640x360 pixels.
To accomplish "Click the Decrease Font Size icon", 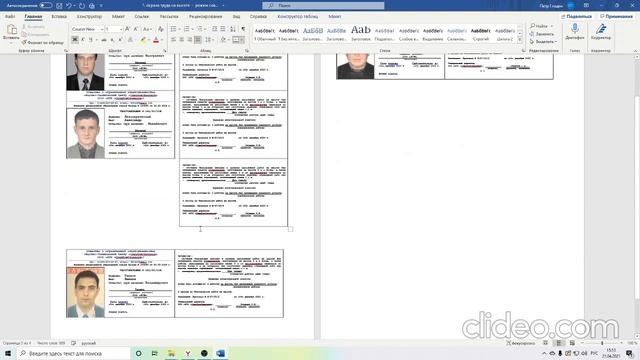I will coord(136,29).
